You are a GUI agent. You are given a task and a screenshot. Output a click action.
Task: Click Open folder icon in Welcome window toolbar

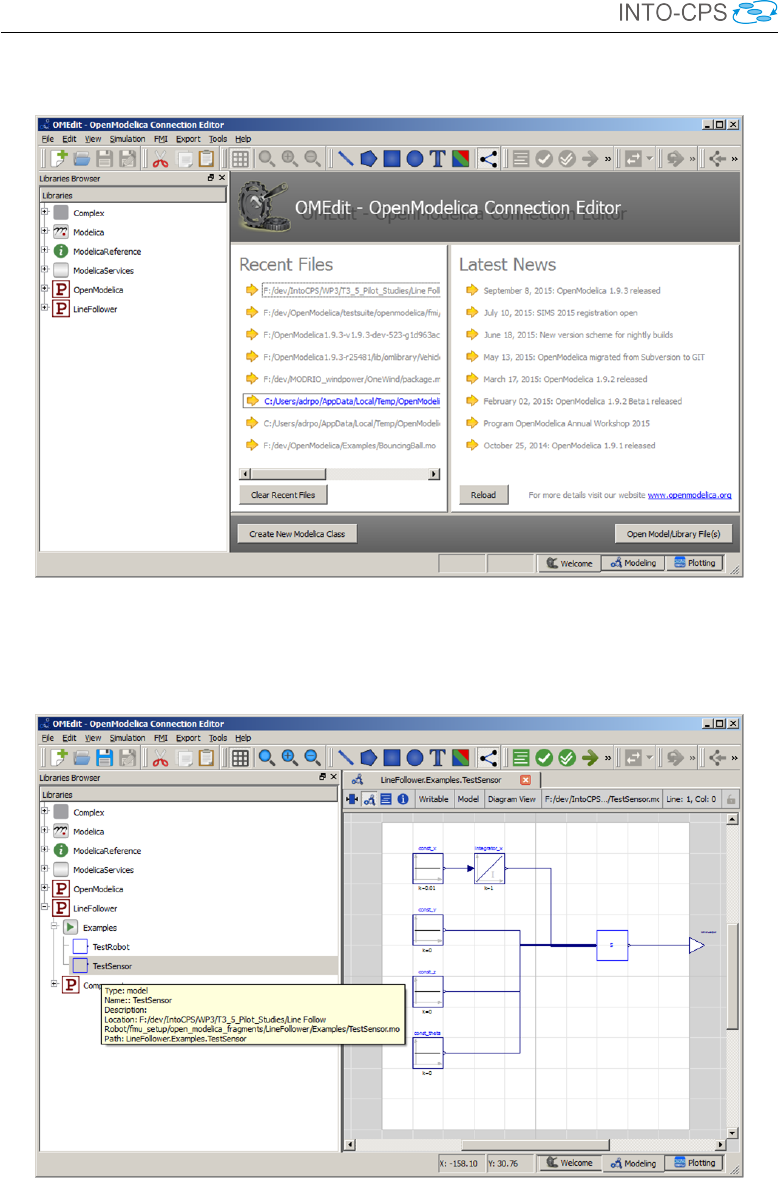coord(82,159)
